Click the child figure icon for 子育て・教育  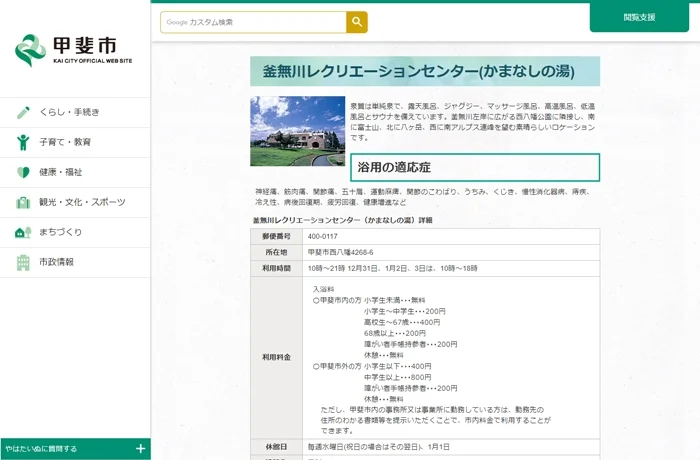point(23,142)
